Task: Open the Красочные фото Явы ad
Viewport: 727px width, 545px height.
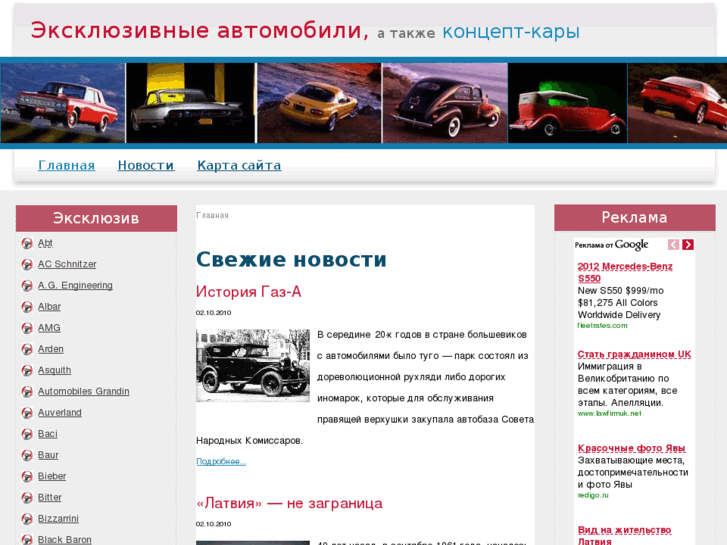Action: (631, 448)
